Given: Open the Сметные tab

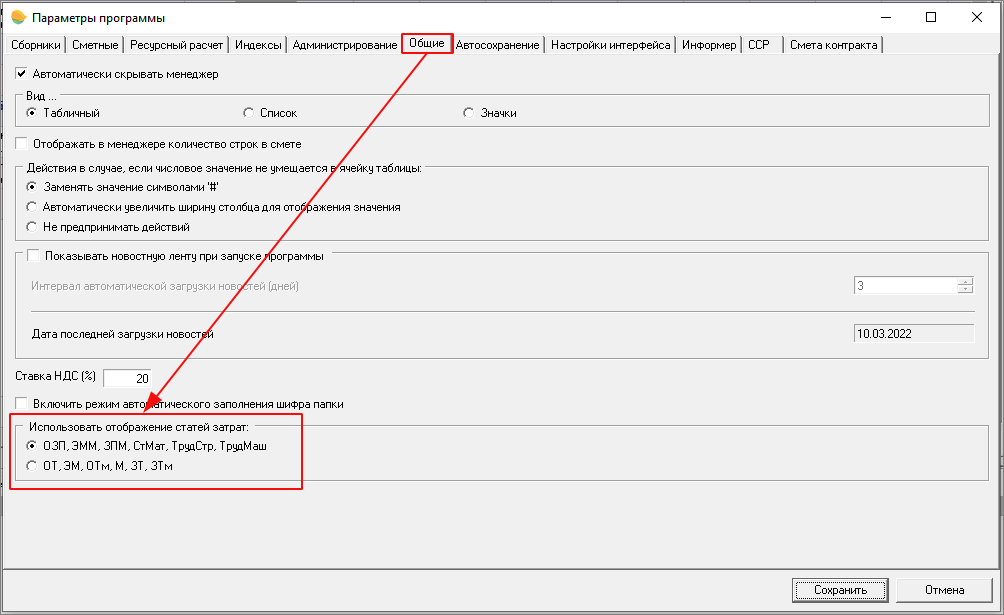Looking at the screenshot, I should pyautogui.click(x=96, y=45).
